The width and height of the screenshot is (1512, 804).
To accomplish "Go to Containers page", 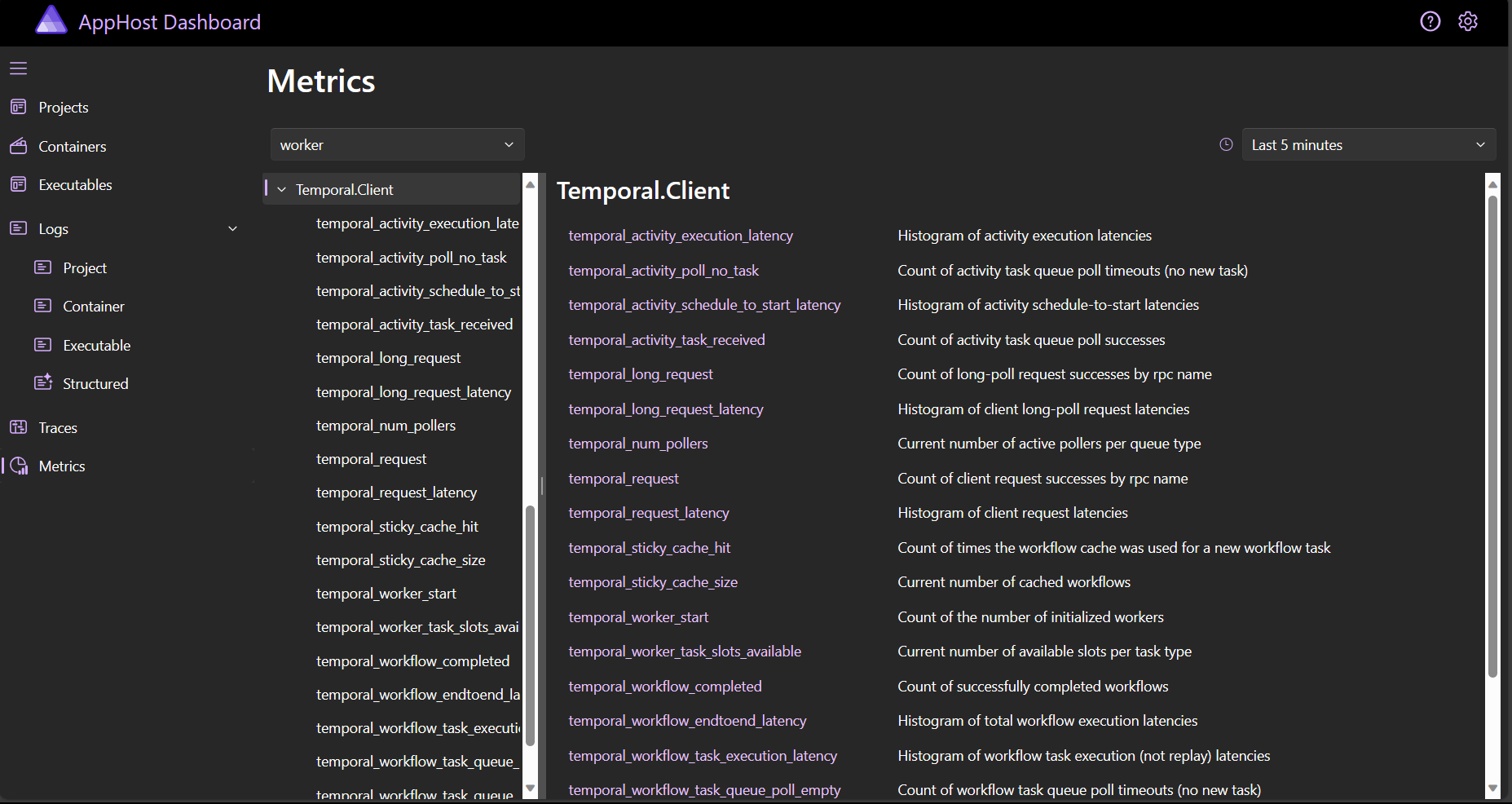I will click(73, 147).
